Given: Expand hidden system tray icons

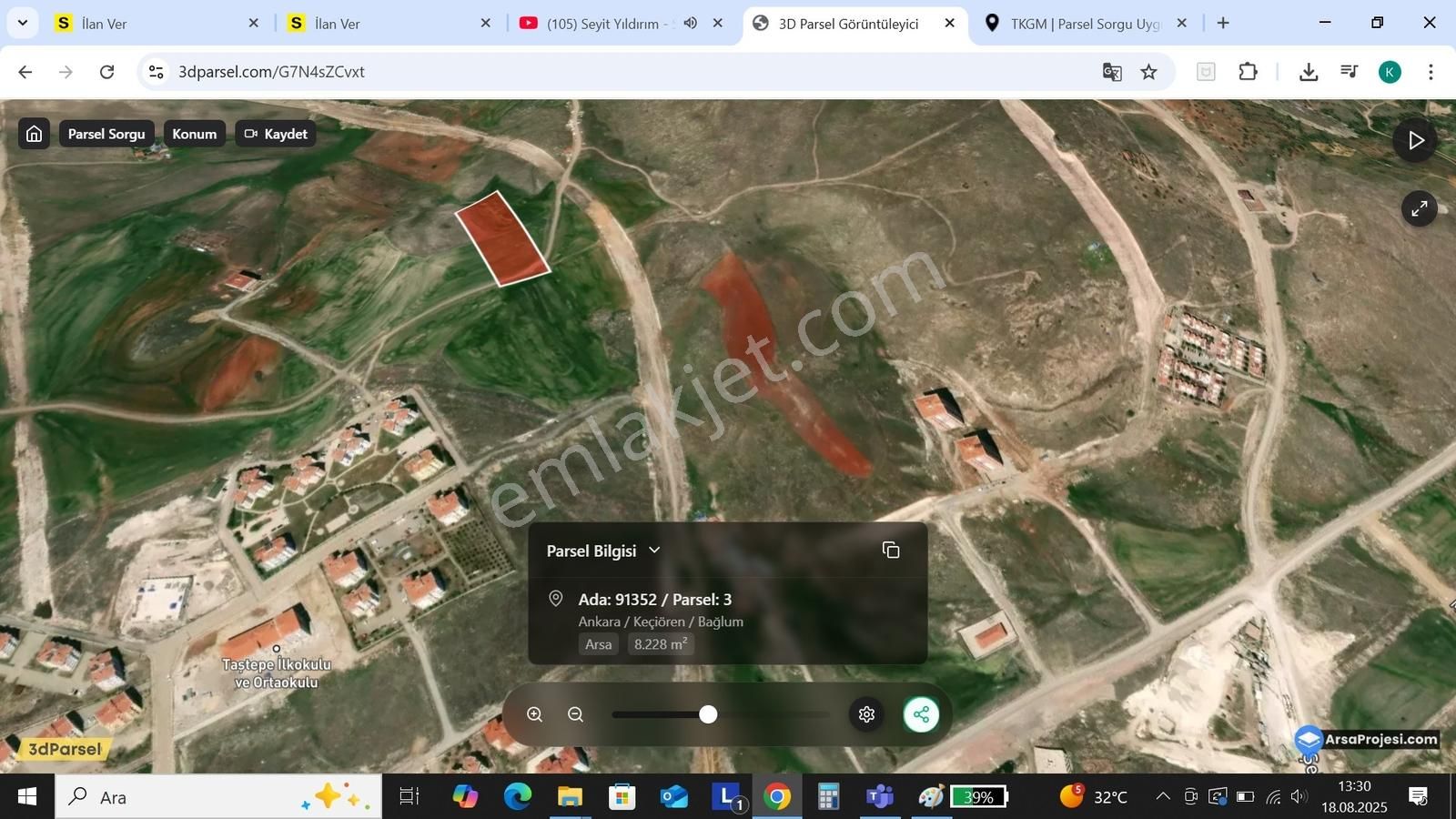Looking at the screenshot, I should point(1163,796).
